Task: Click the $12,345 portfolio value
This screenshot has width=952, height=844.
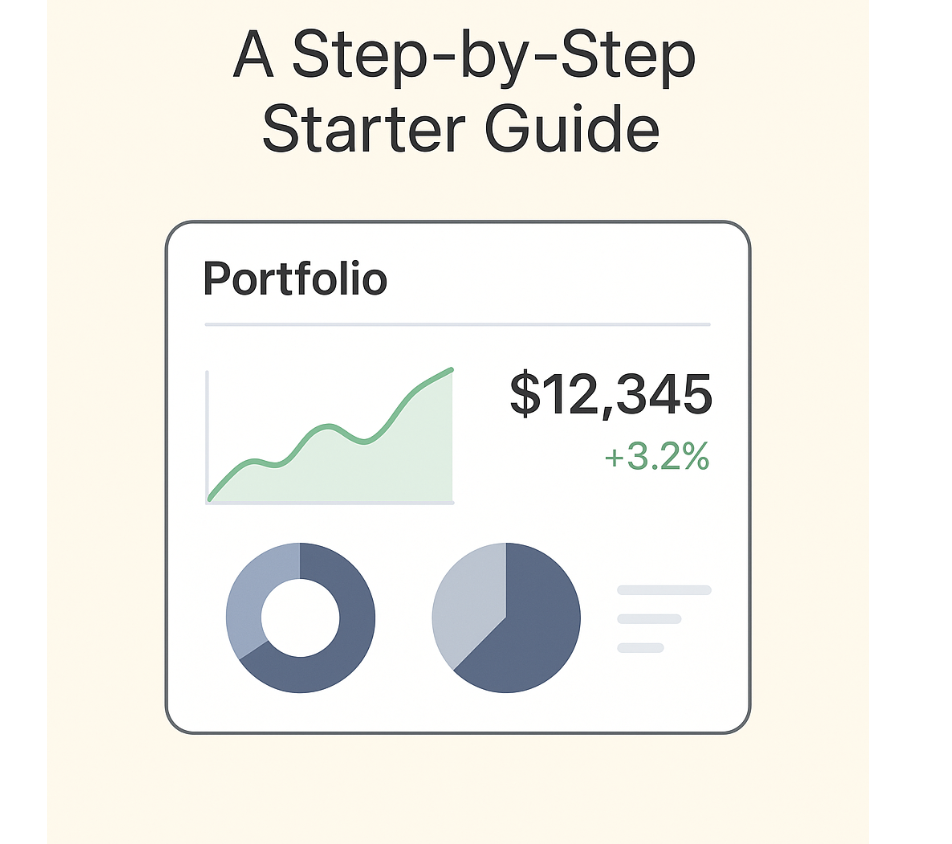Action: 610,394
